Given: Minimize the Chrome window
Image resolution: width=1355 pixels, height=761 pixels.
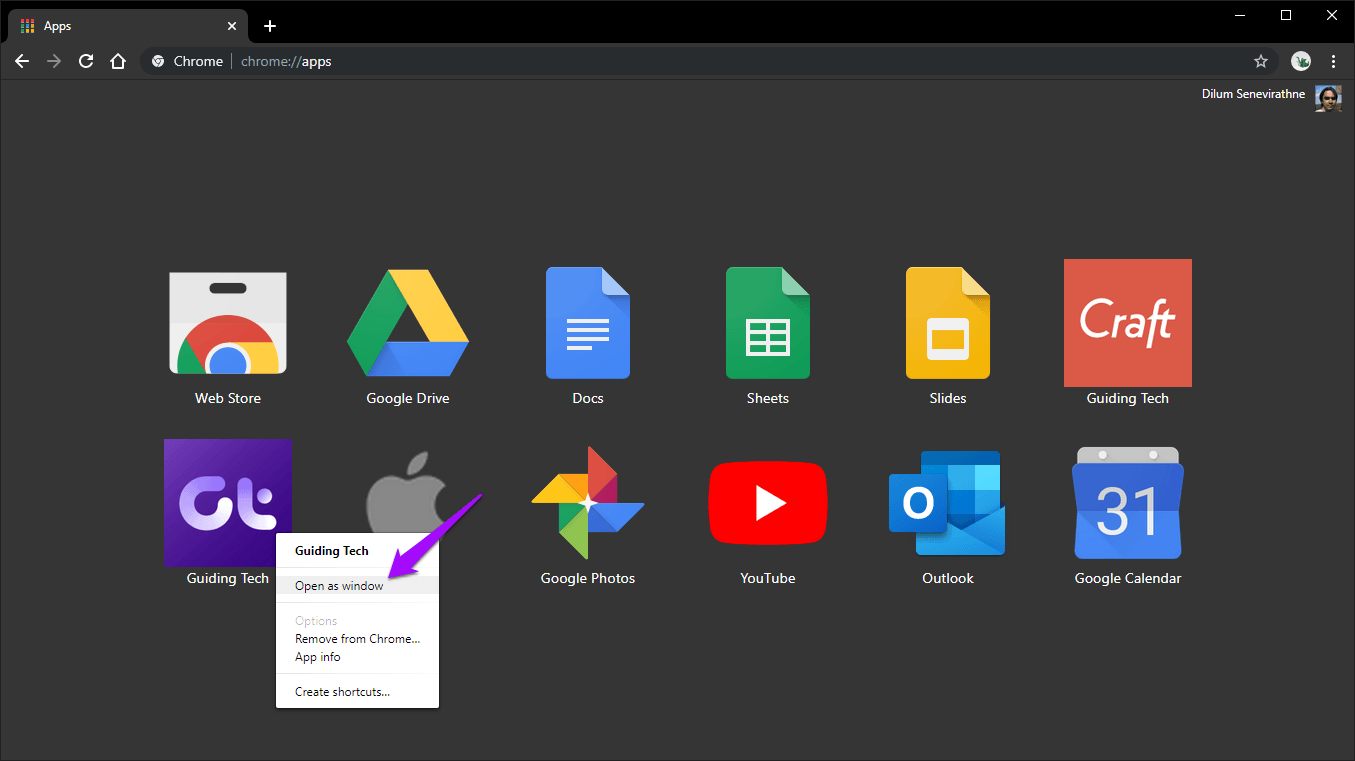Looking at the screenshot, I should click(x=1240, y=15).
